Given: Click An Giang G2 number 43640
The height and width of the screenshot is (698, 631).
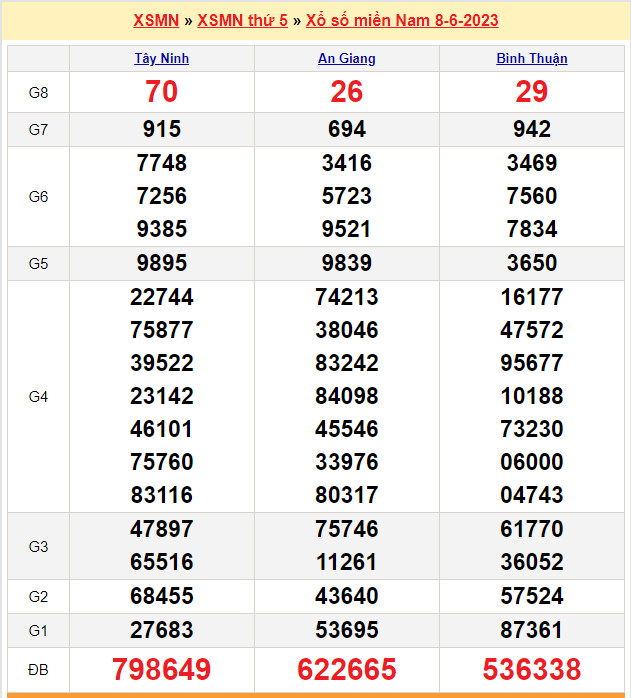Looking at the screenshot, I should click(x=346, y=597).
